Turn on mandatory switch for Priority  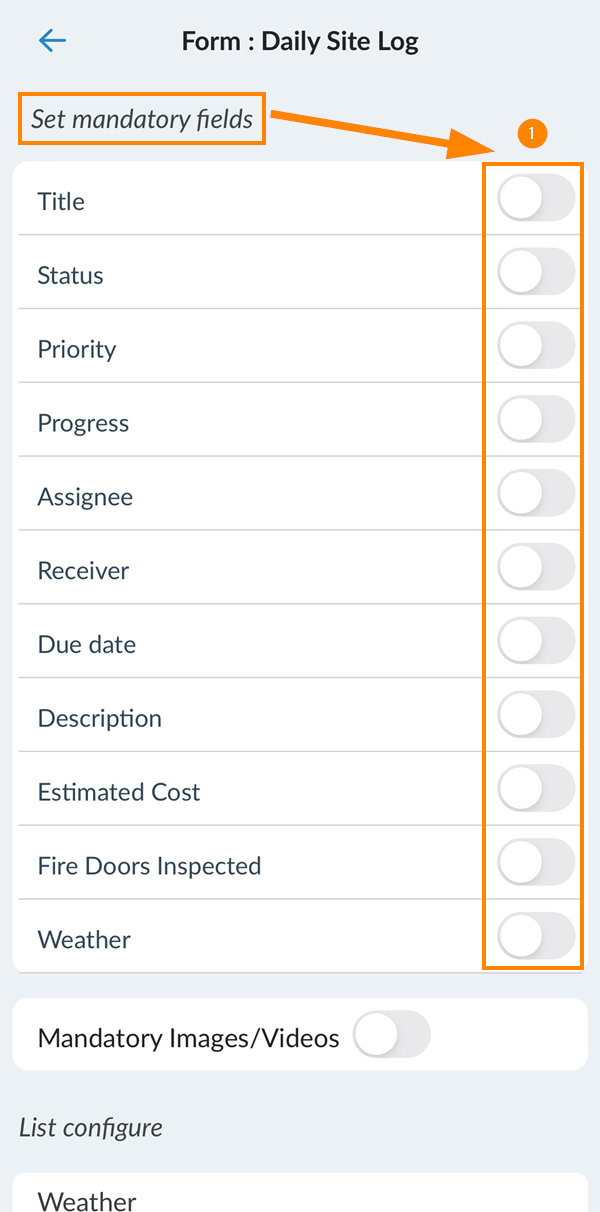(536, 346)
